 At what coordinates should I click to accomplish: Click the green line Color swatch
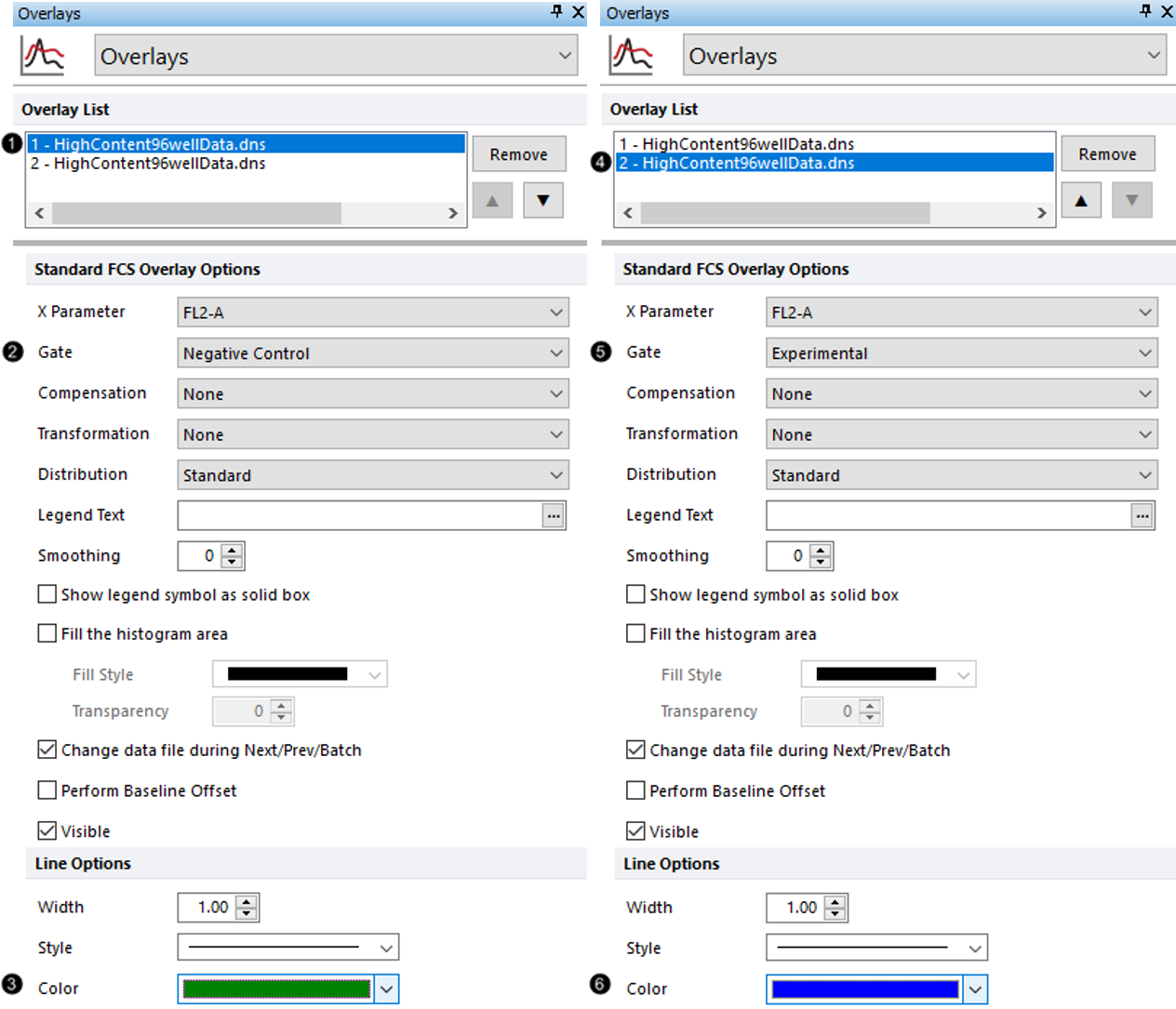[x=276, y=989]
